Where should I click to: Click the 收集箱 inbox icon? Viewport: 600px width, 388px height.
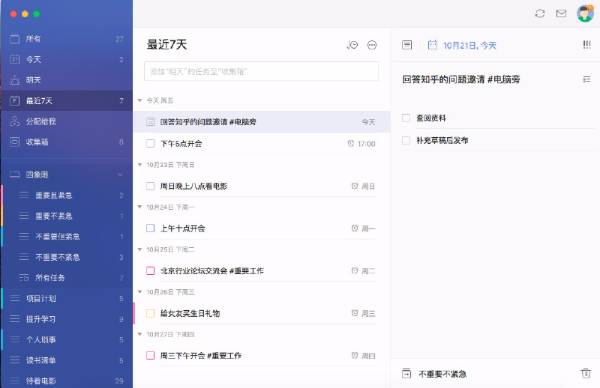coord(15,142)
